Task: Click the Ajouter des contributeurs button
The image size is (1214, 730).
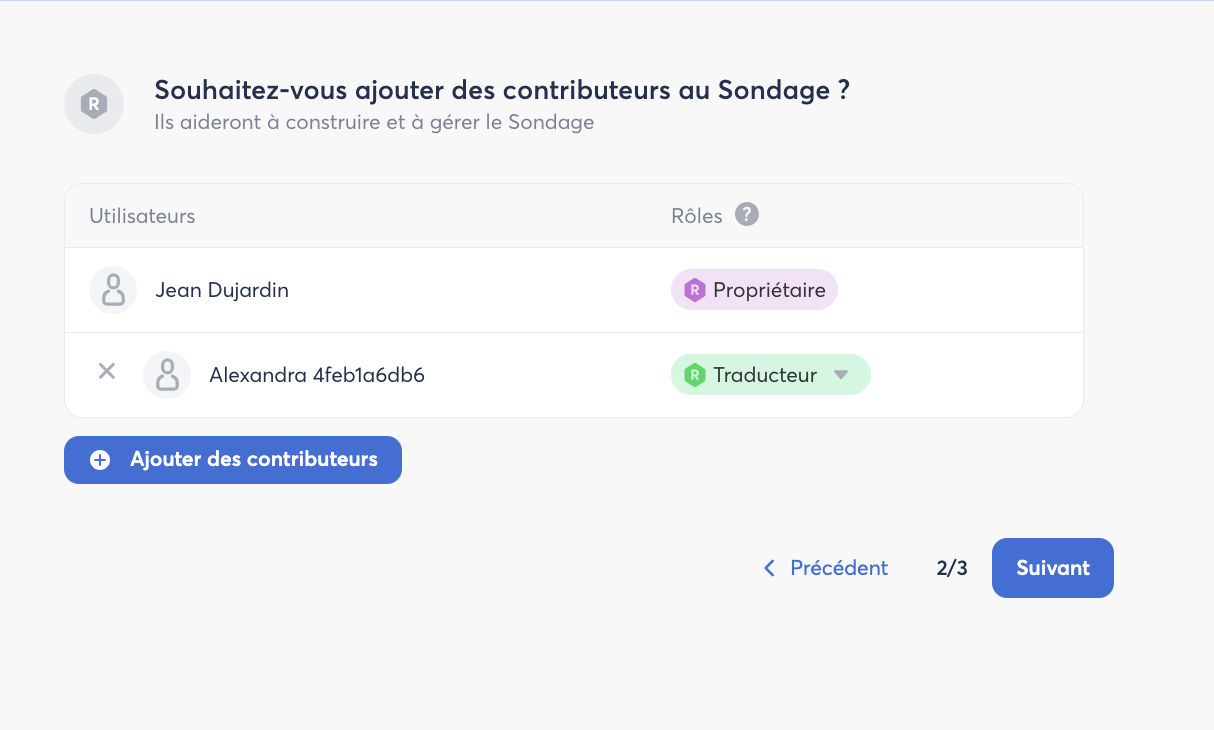Action: [x=233, y=460]
